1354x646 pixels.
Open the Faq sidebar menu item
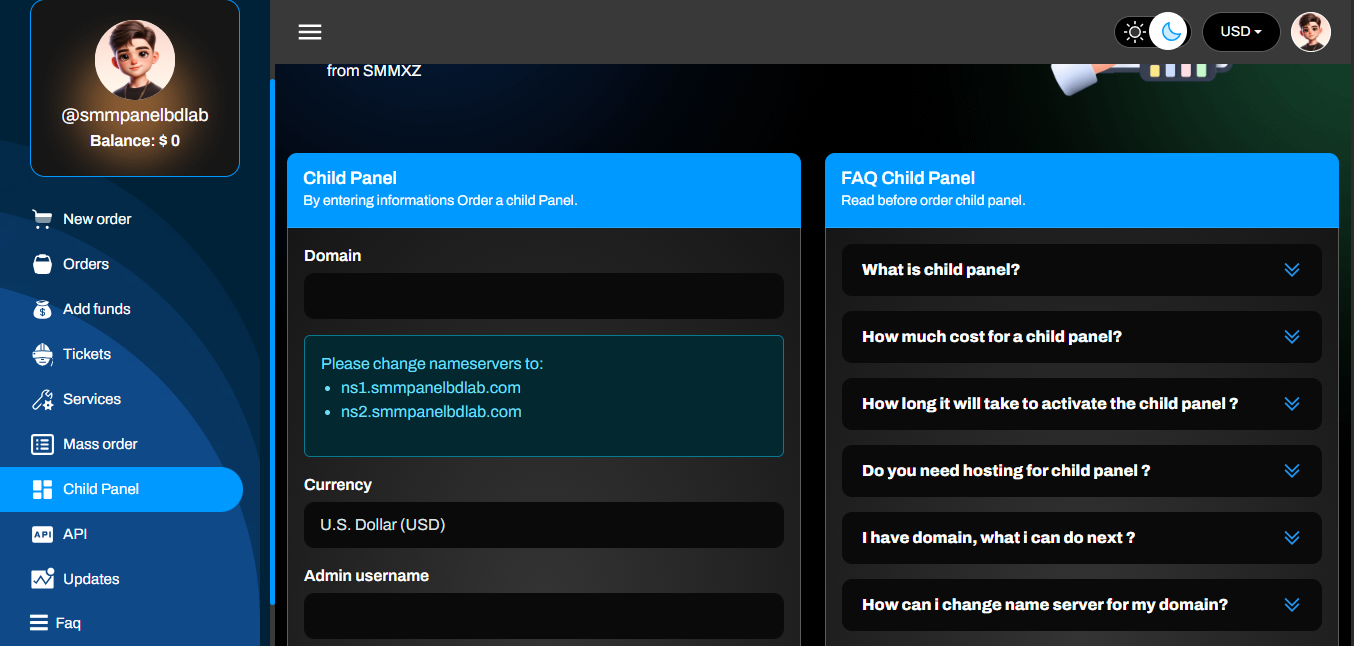[x=68, y=623]
